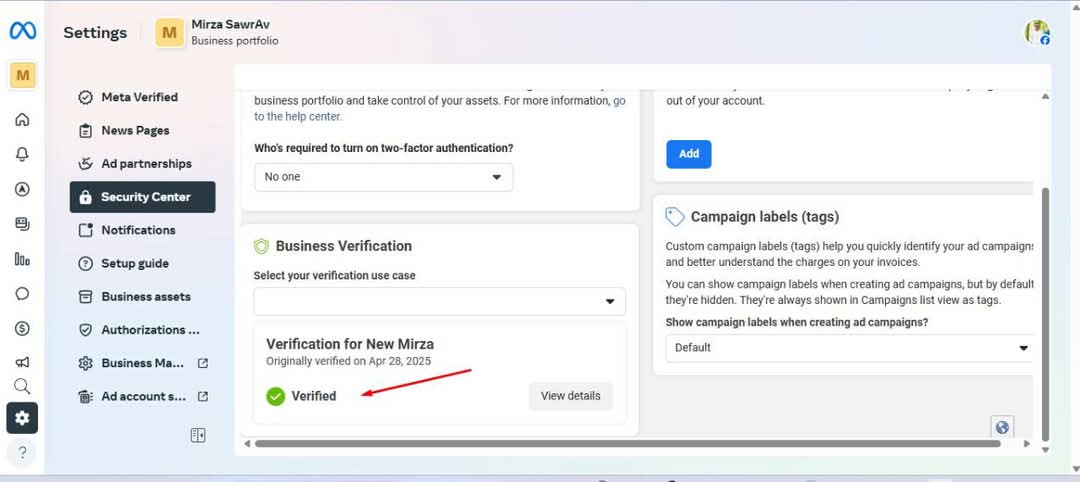Open the bar chart Insights icon
Image resolution: width=1080 pixels, height=482 pixels.
[x=22, y=259]
